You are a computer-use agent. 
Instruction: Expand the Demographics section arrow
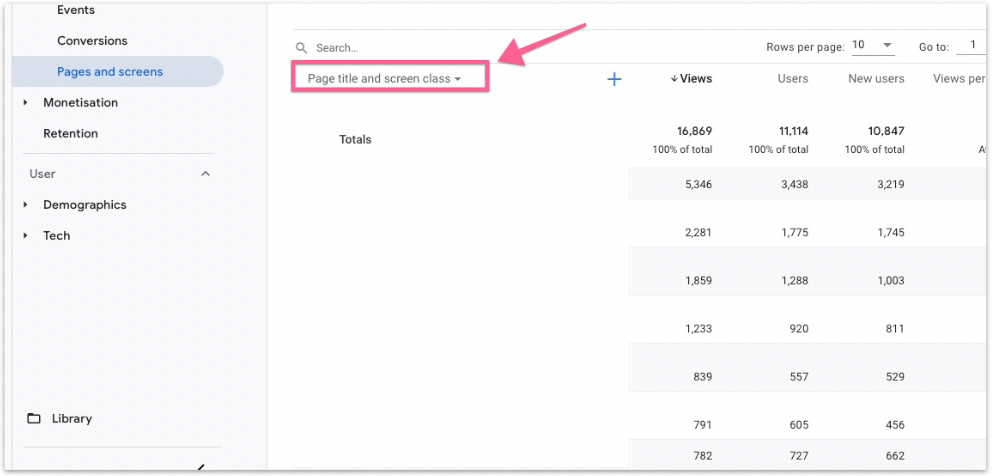click(x=26, y=205)
